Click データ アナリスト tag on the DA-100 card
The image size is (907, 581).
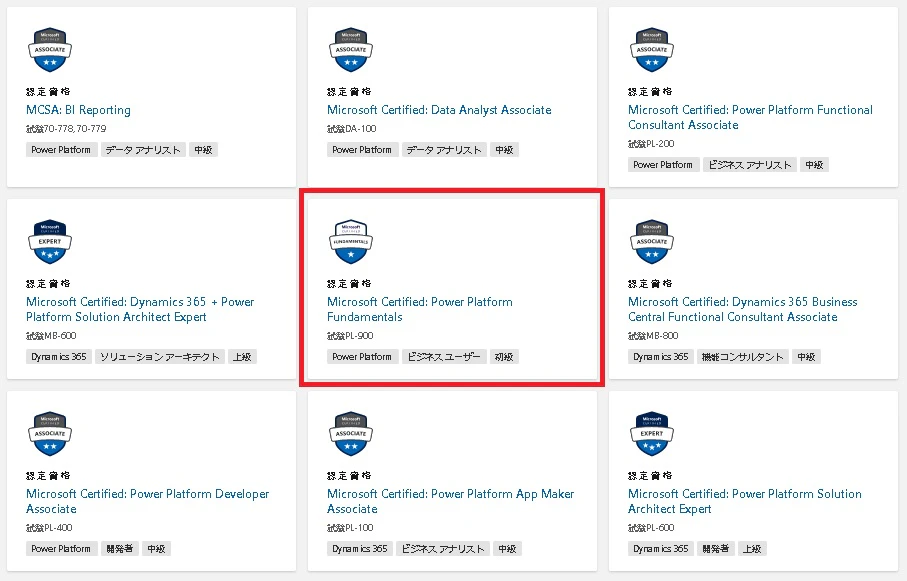tap(444, 150)
